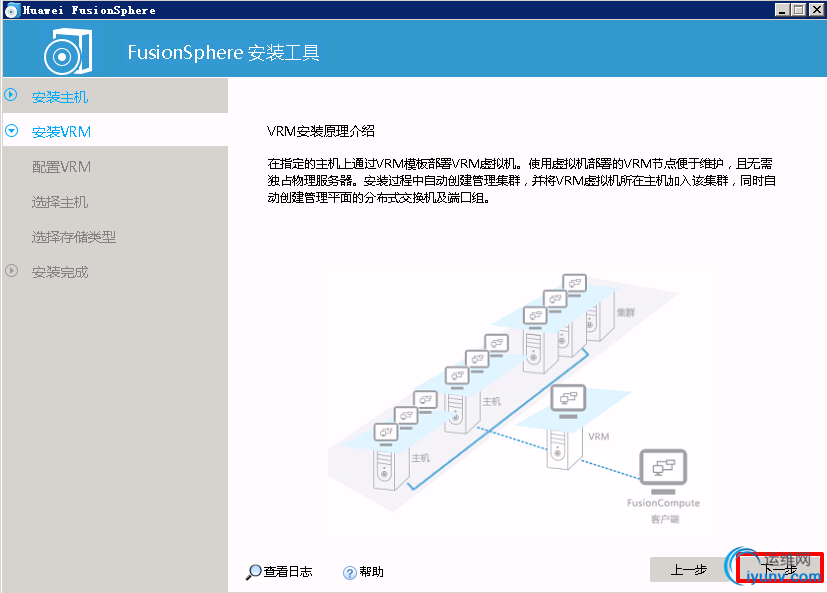Open the 安装主机 step
827x593 pixels.
60,97
